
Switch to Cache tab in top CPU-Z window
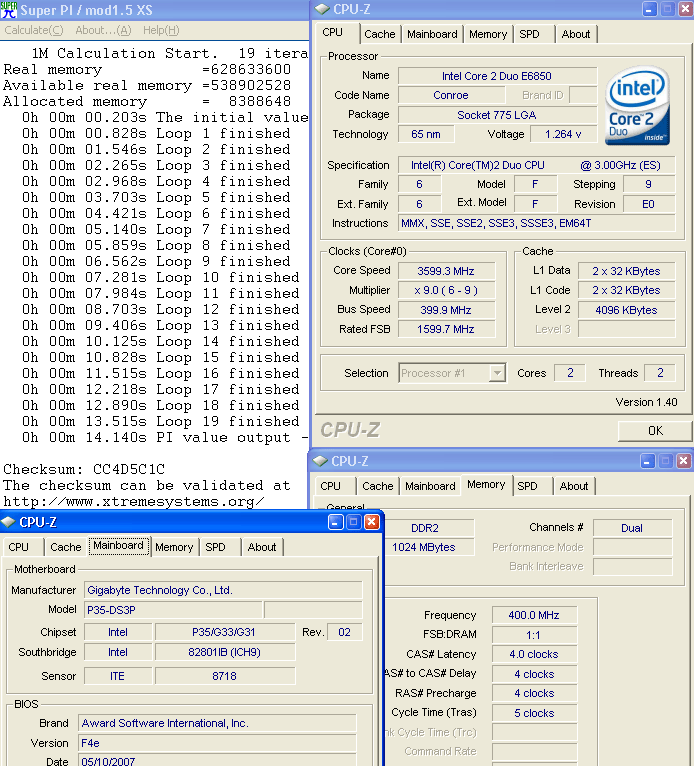[379, 34]
